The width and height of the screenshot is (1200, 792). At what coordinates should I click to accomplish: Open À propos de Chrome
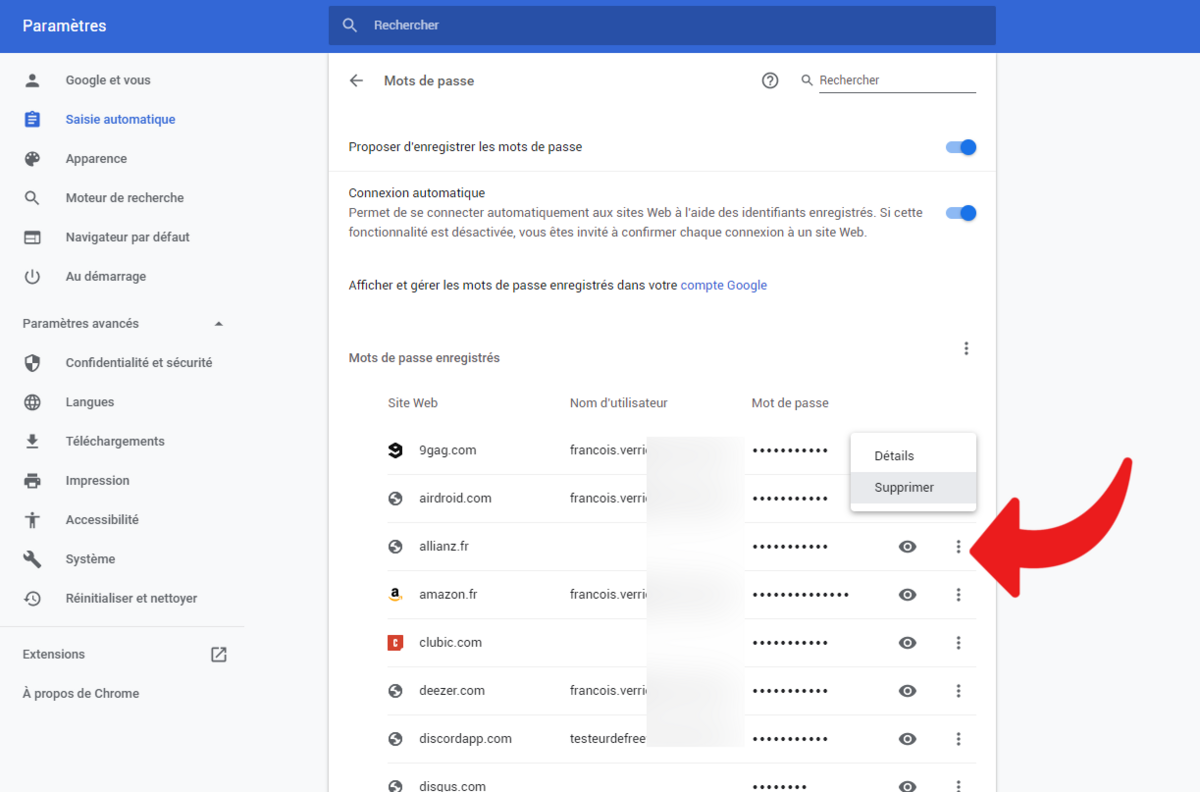(81, 693)
